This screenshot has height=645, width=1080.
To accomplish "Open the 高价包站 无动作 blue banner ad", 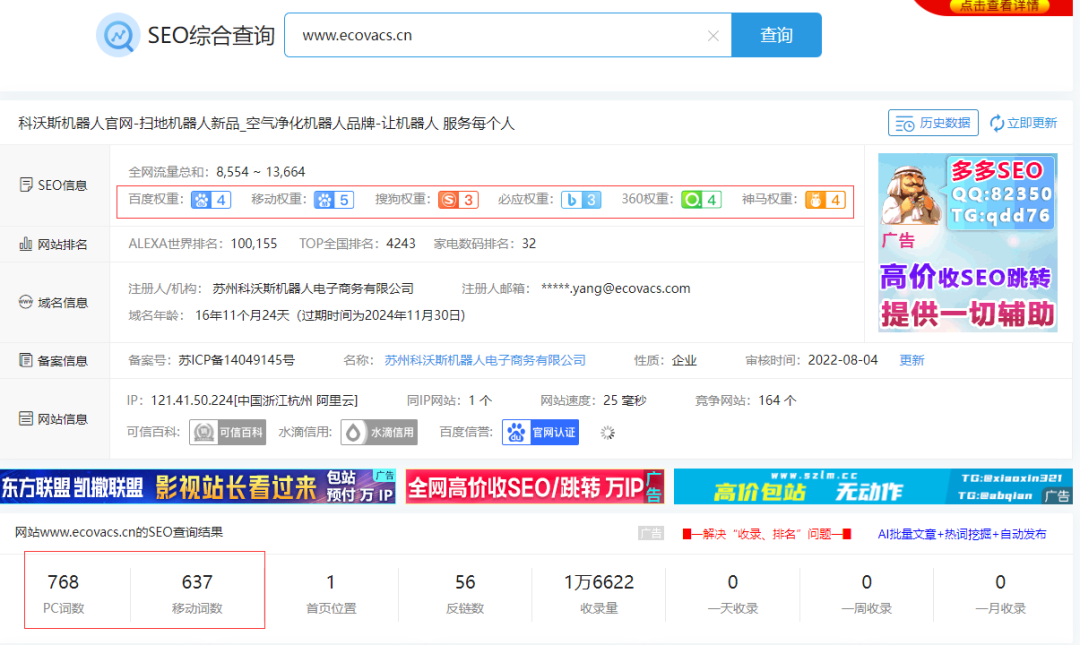I will [873, 487].
